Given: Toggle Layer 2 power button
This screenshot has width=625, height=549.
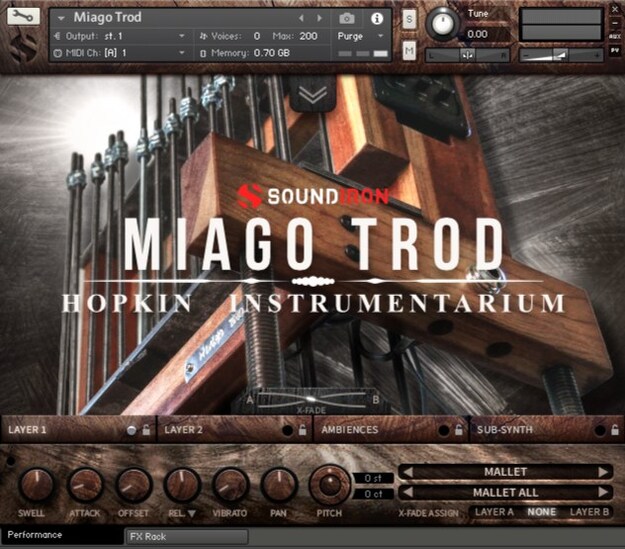Looking at the screenshot, I should [287, 430].
